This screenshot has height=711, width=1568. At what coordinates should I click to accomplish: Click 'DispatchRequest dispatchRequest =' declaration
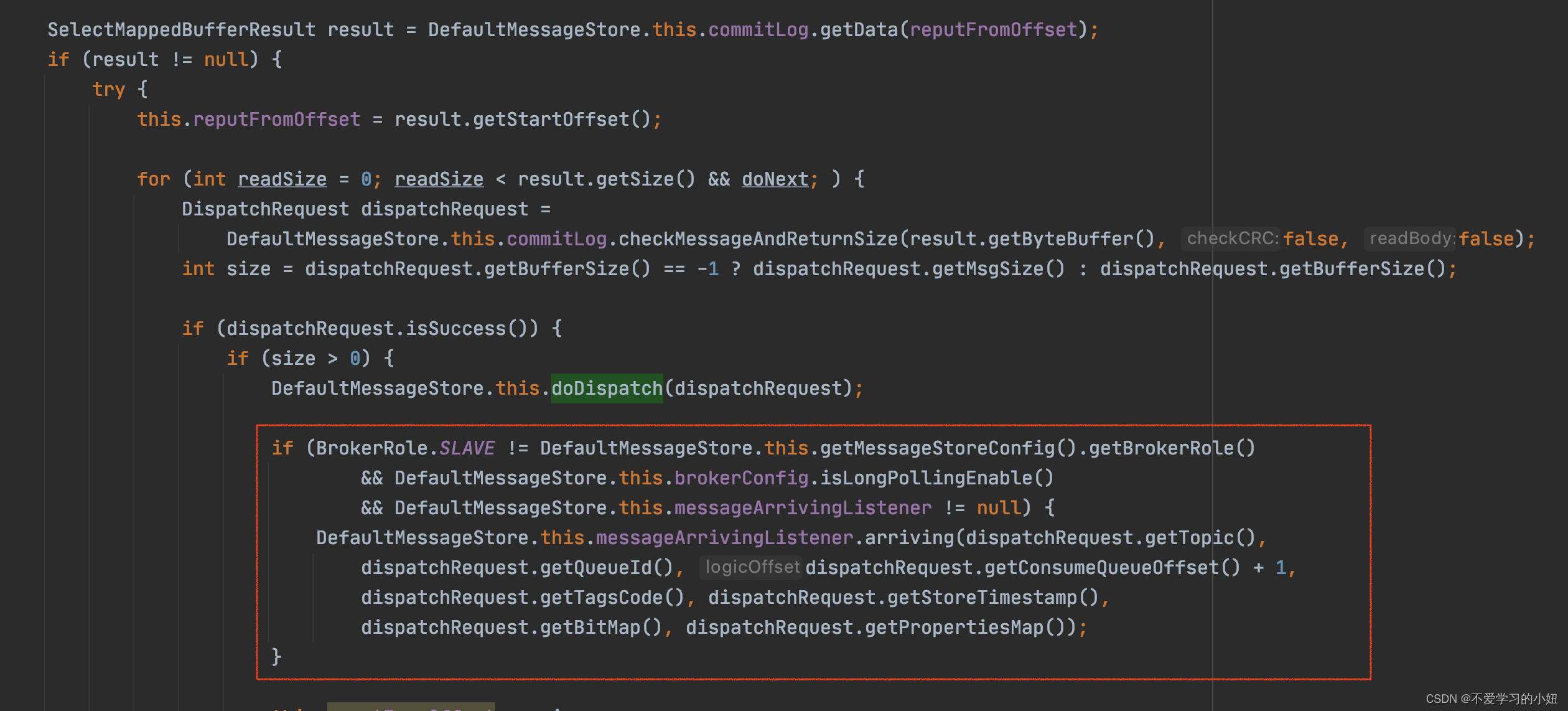click(366, 209)
